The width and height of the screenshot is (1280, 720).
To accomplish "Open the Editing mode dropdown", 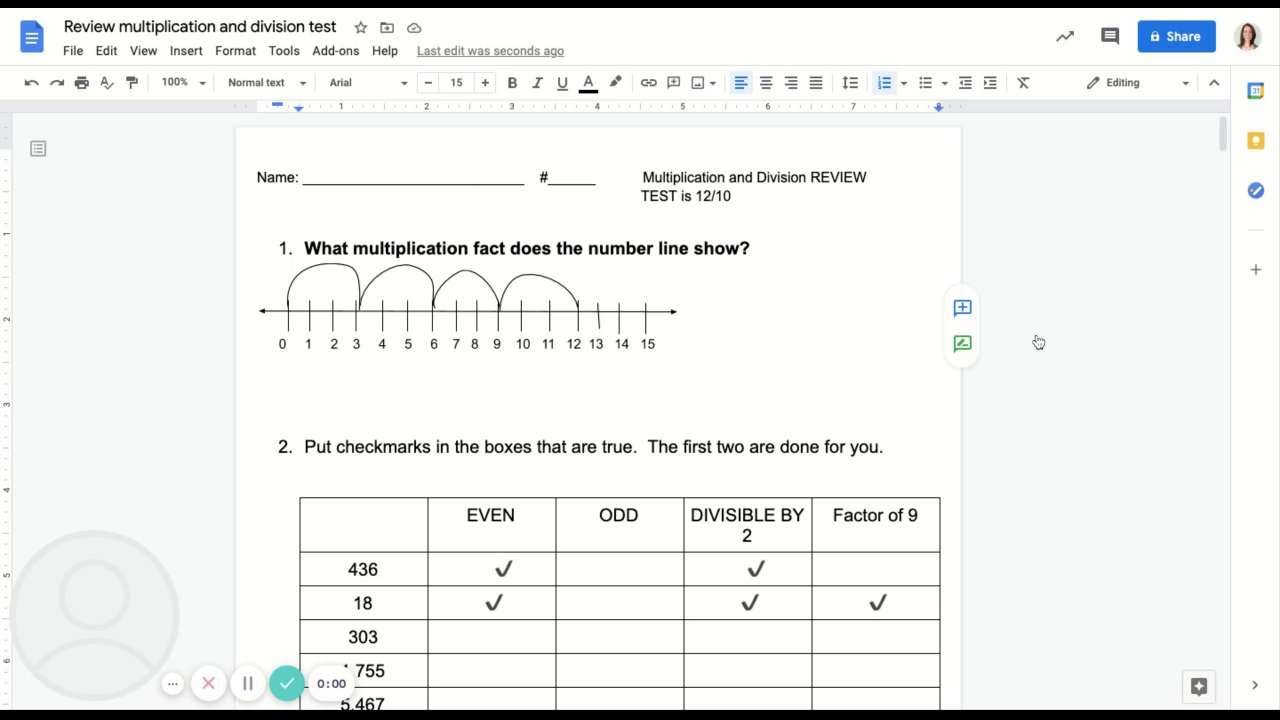I will 1138,83.
